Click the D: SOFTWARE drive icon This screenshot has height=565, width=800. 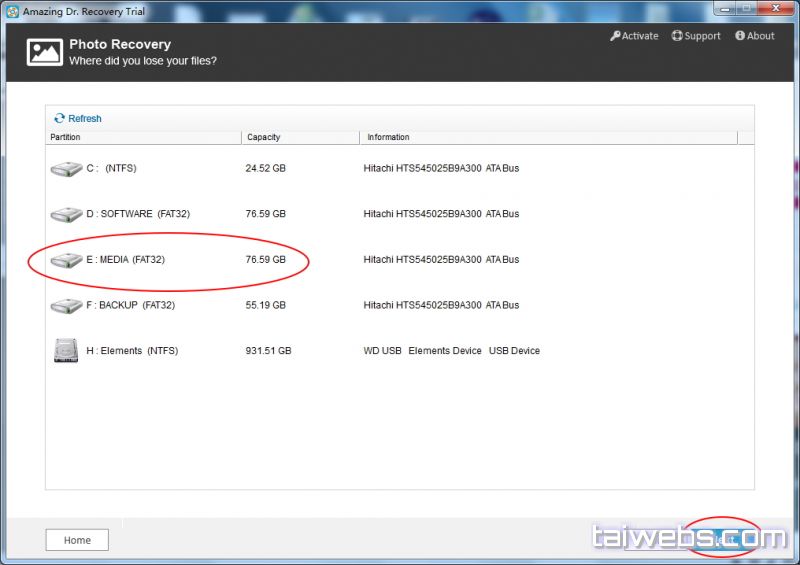click(x=66, y=214)
